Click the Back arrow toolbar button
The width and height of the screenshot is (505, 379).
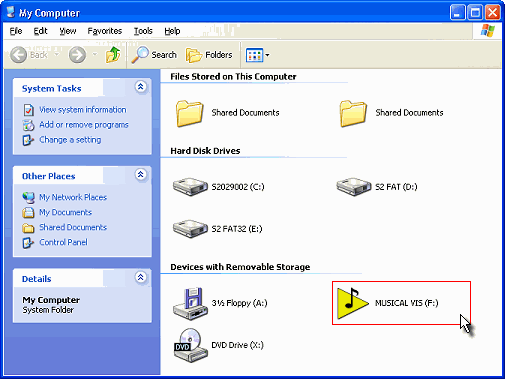18,55
